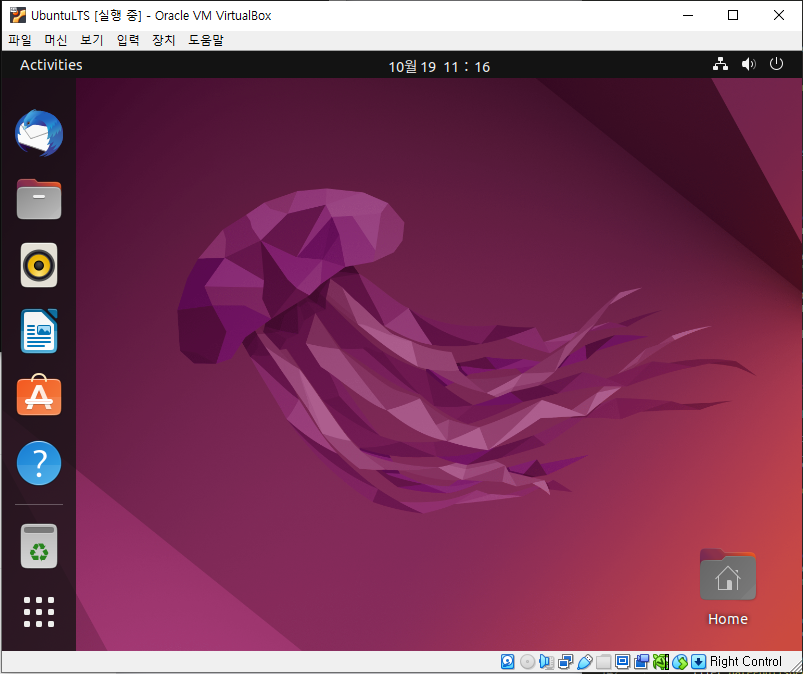
Task: Click the recording status icon
Action: click(642, 662)
